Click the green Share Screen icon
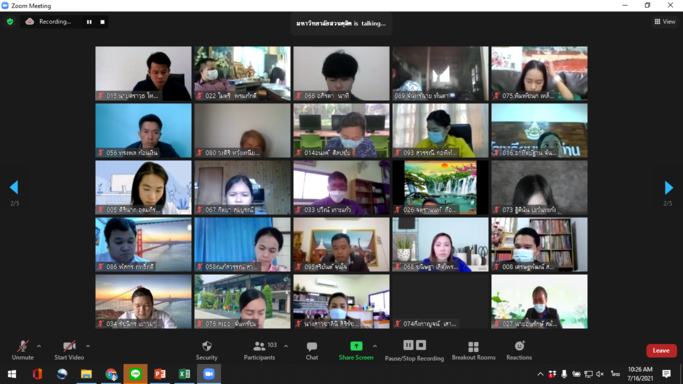 pyautogui.click(x=356, y=346)
